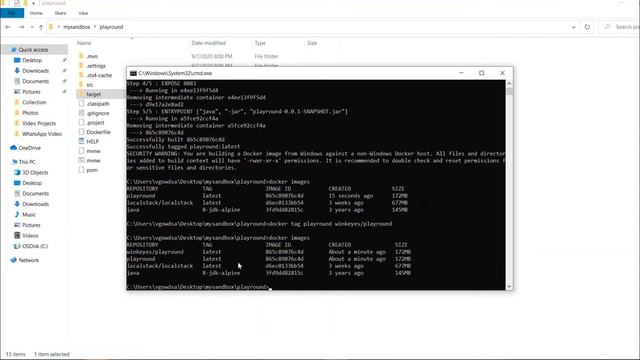Select This PC in navigation pane
The height and width of the screenshot is (360, 640).
coord(27,162)
